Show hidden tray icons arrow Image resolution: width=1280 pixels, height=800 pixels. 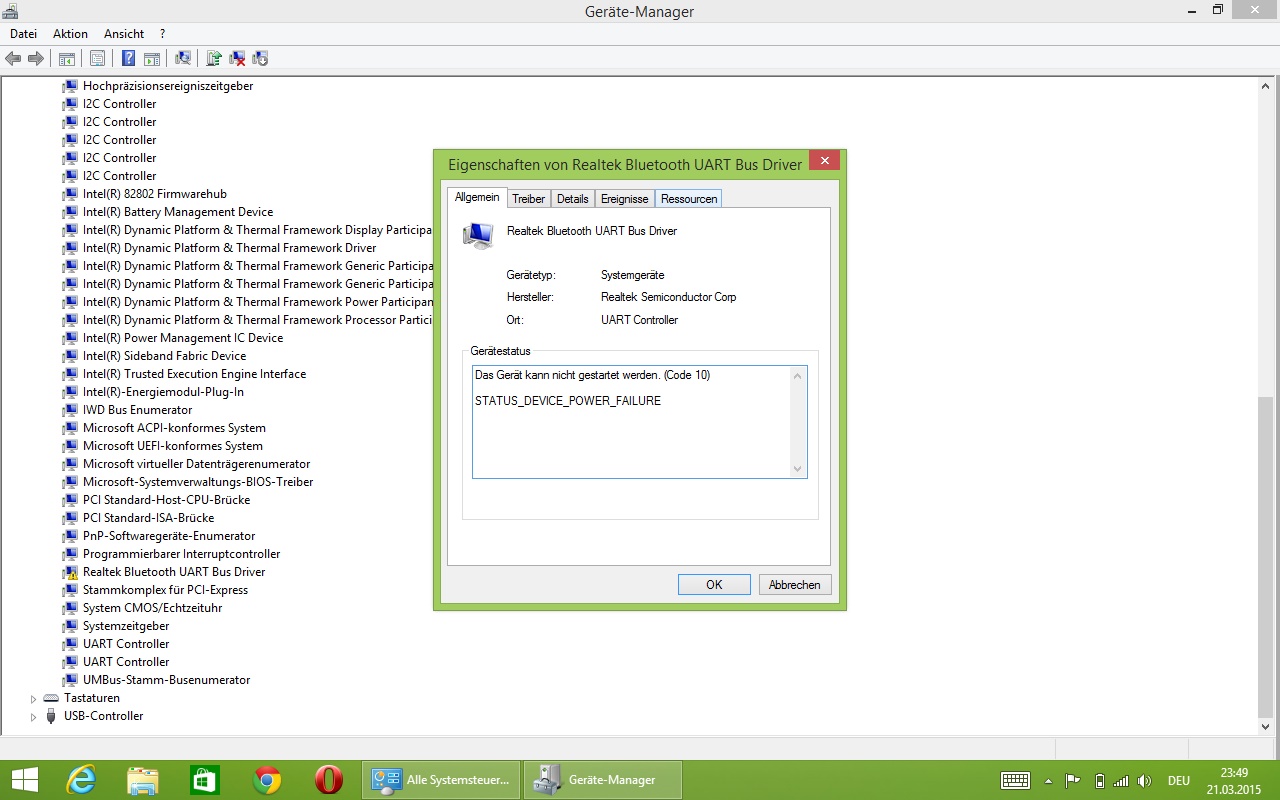click(x=1048, y=781)
